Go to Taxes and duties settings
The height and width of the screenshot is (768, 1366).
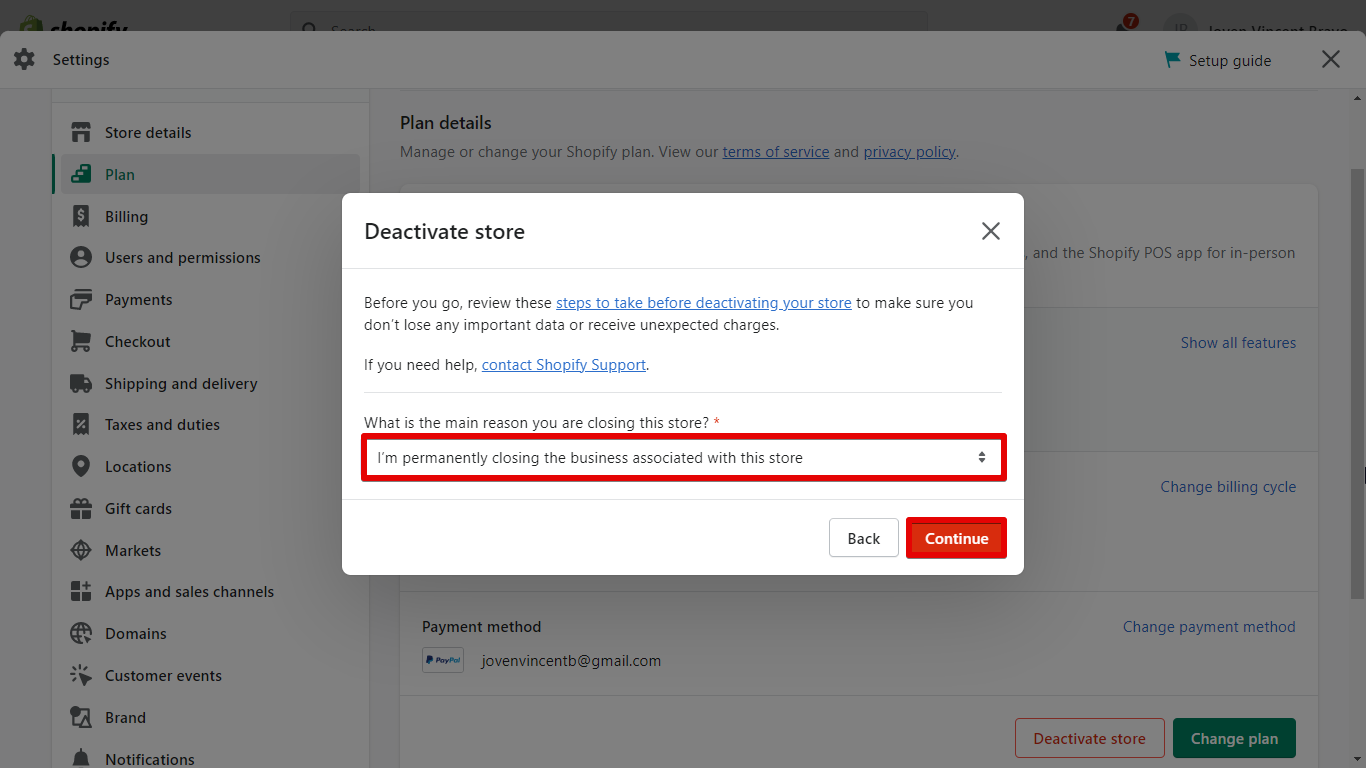pos(162,425)
